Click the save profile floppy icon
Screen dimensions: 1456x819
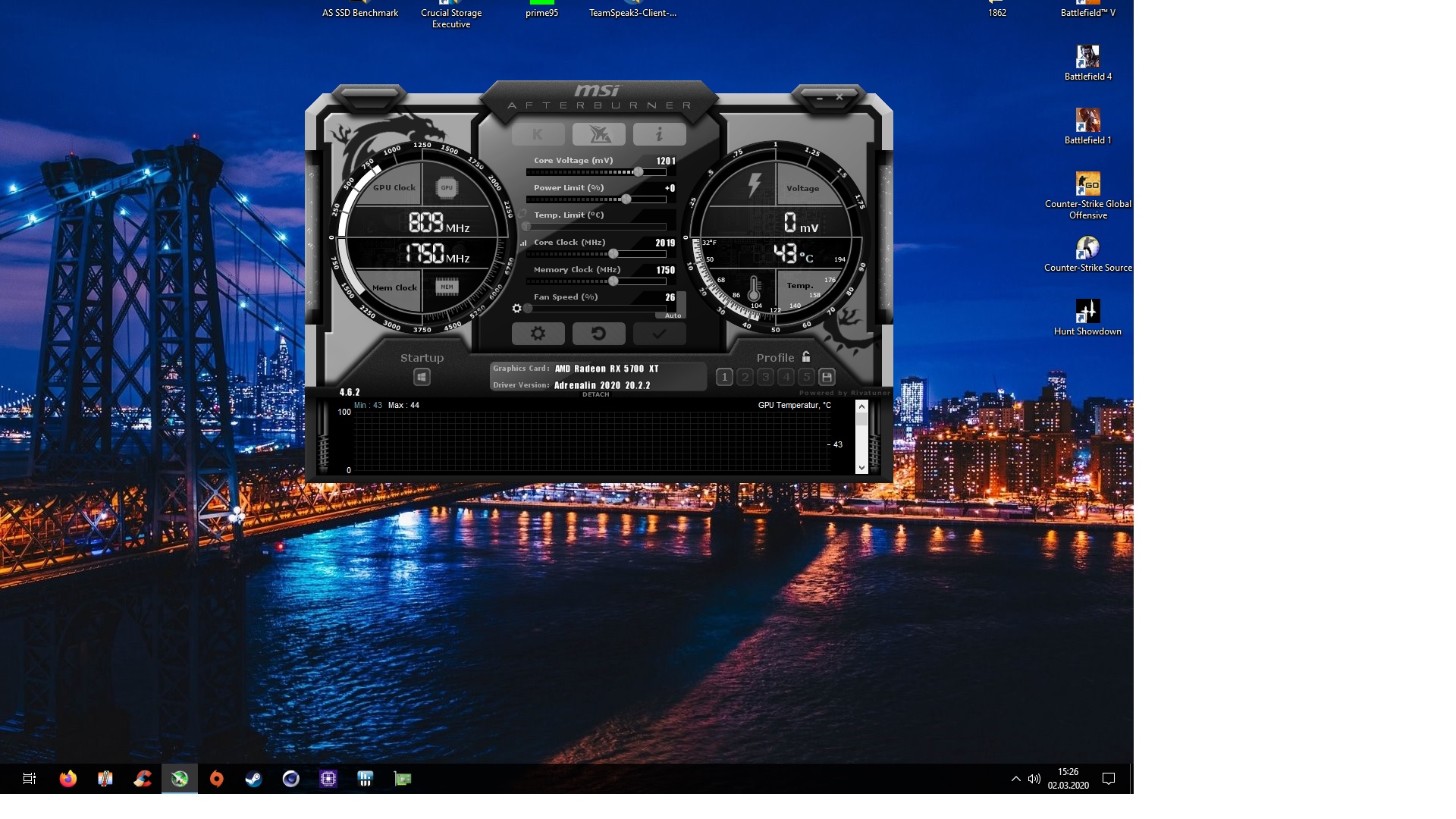click(x=827, y=377)
